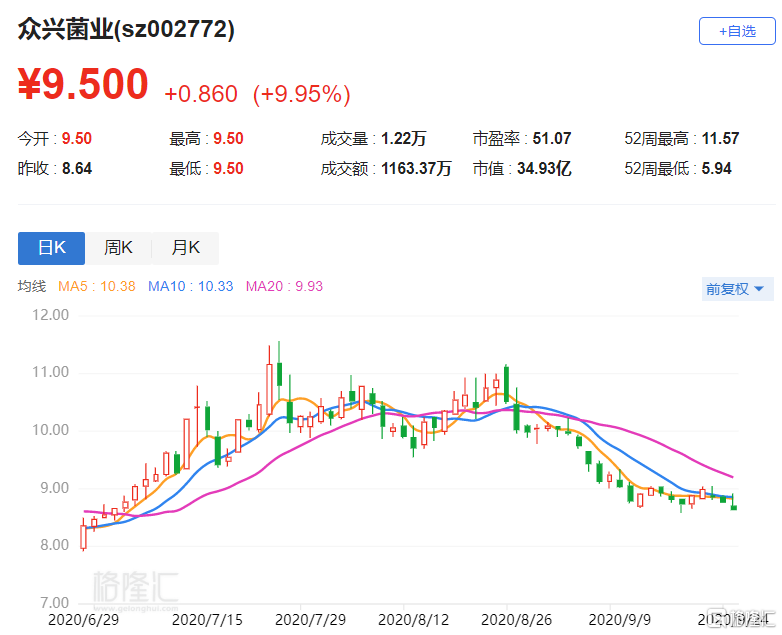Click the 52周最高 value 11.57
Screen dimensions: 782x635
[721, 138]
